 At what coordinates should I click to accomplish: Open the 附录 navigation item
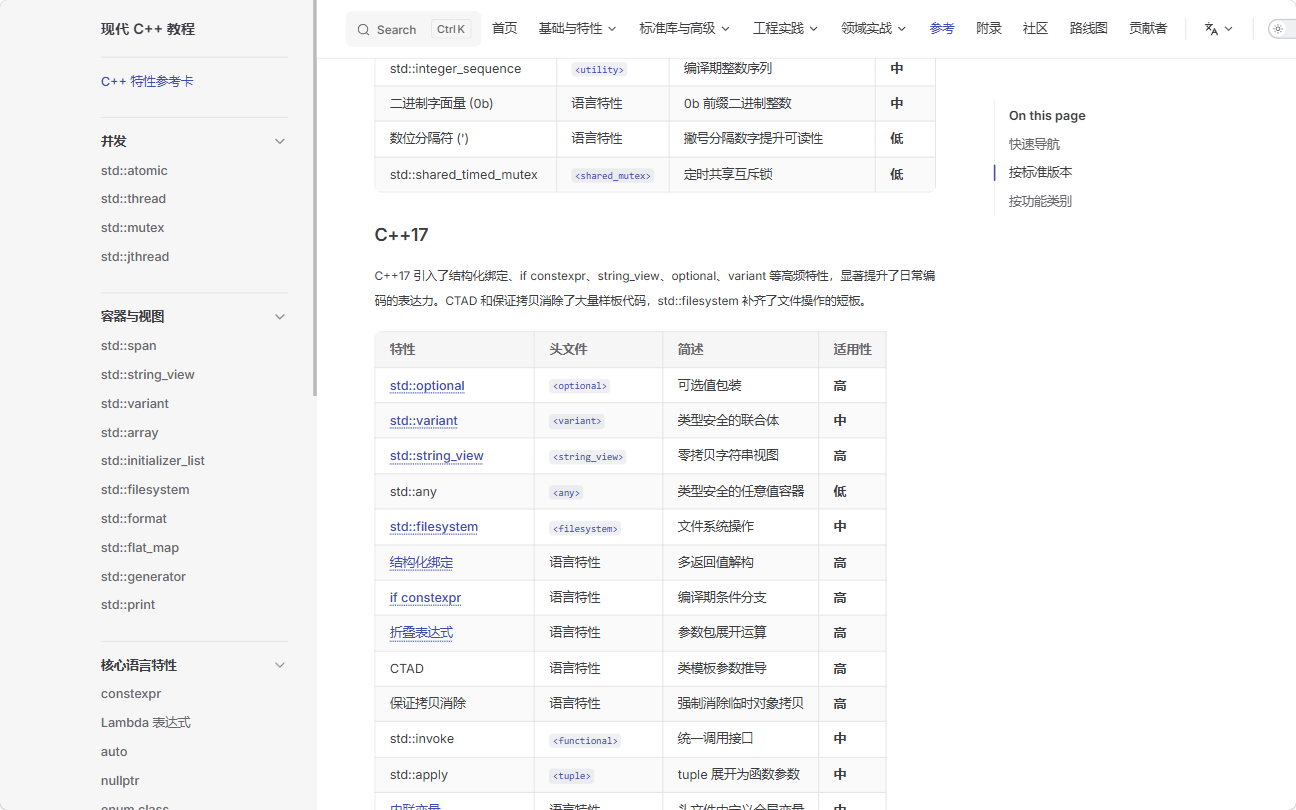[x=989, y=28]
